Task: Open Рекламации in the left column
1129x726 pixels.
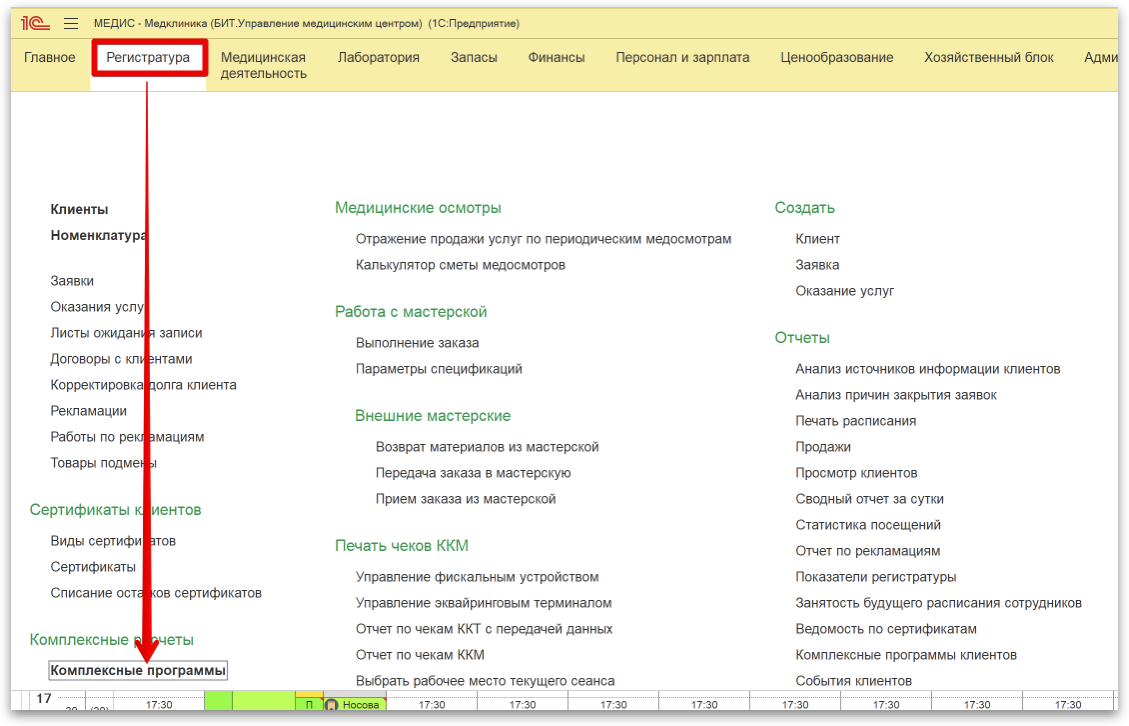Action: (x=89, y=411)
